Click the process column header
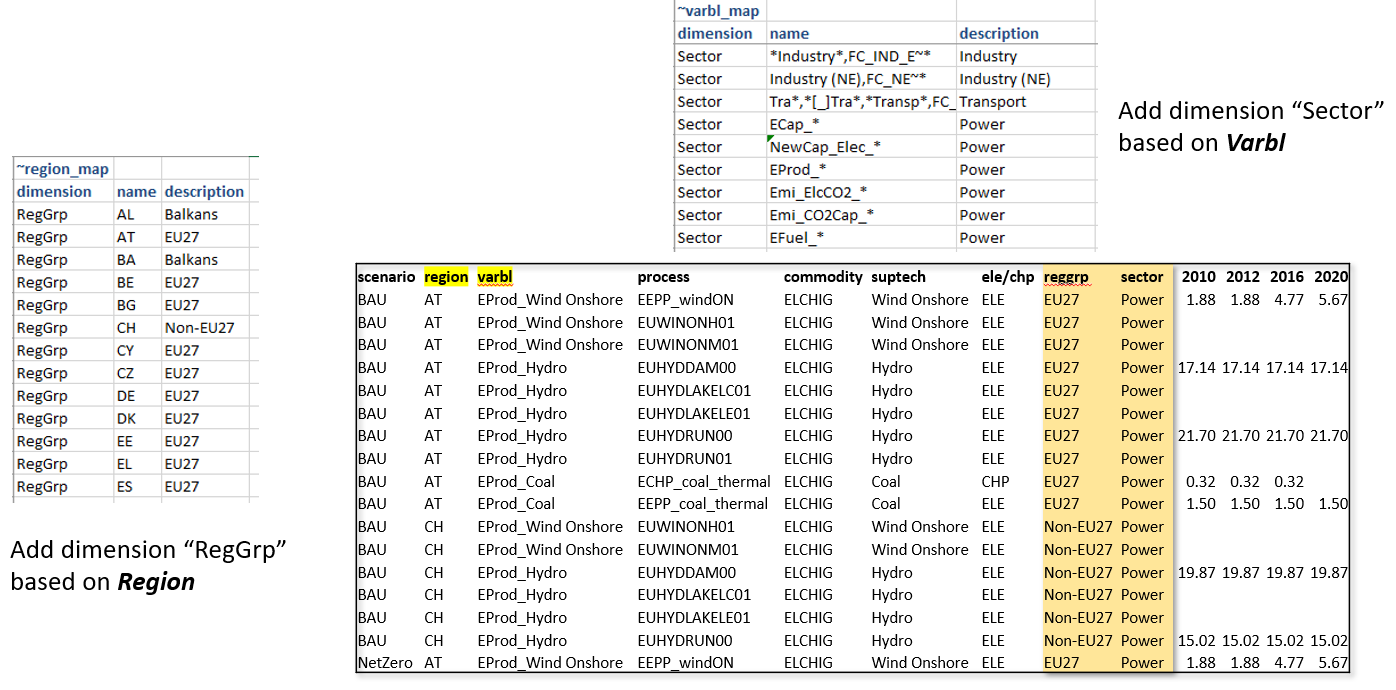This screenshot has height=690, width=1396. pyautogui.click(x=664, y=277)
